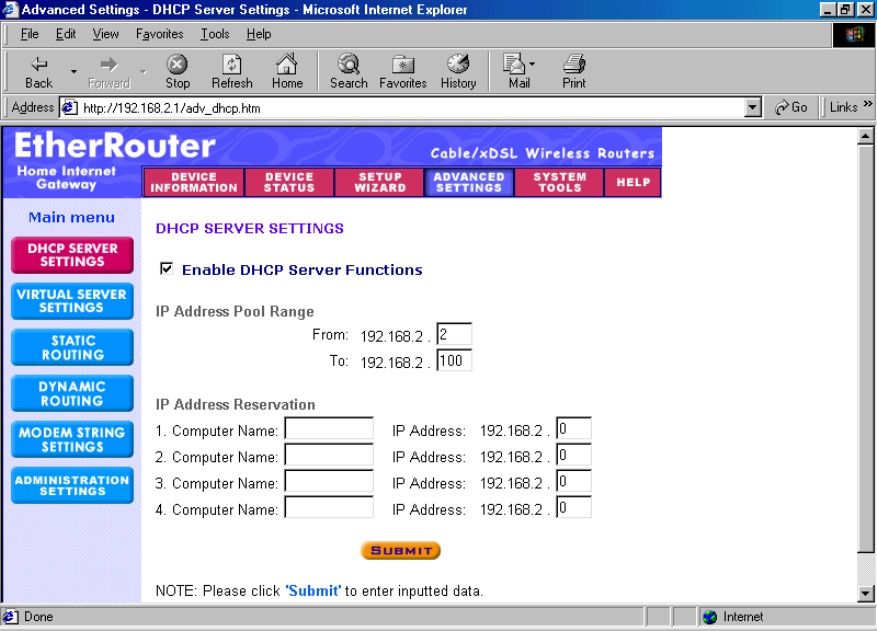Open the Mail dropdown arrow
Image resolution: width=877 pixels, height=631 pixels.
532,64
